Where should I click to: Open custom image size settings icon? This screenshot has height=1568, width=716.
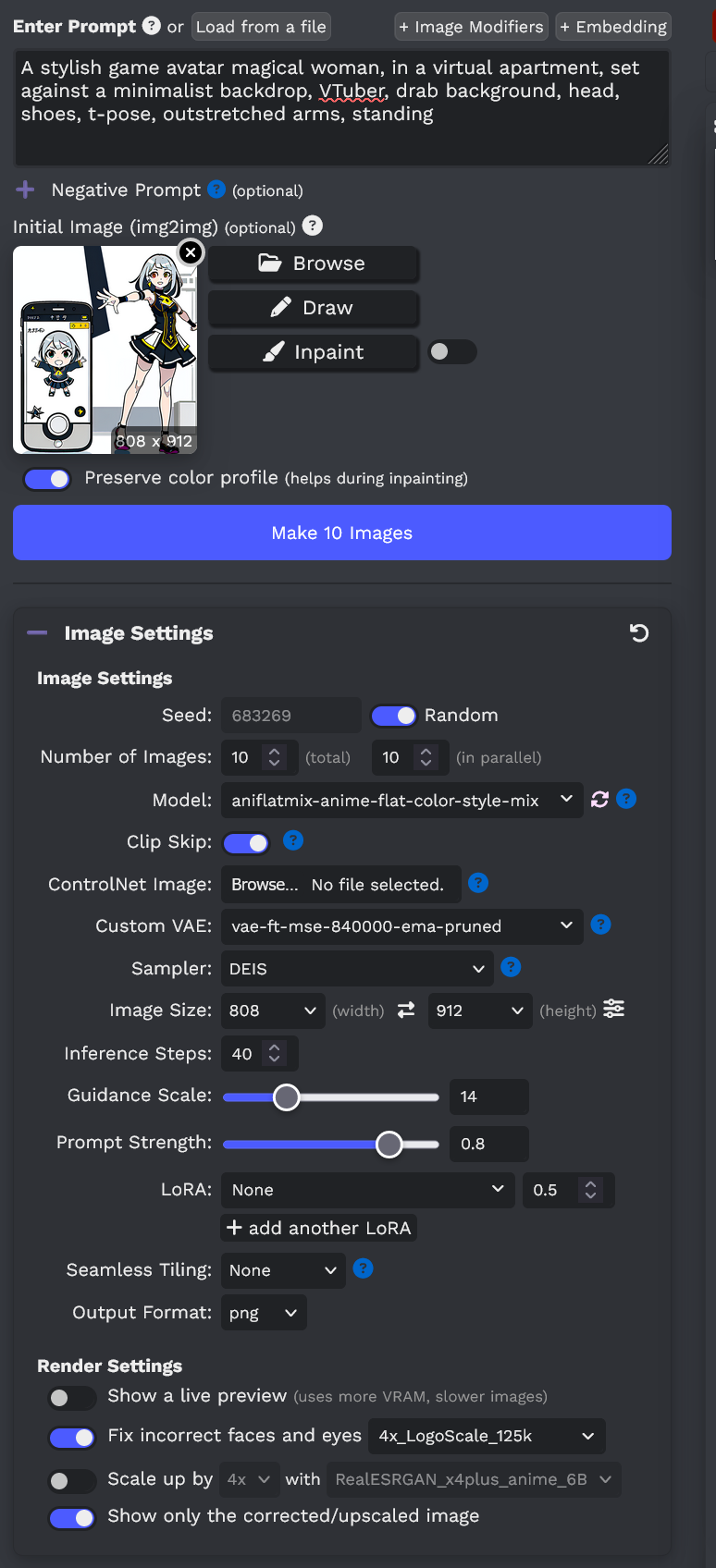tap(613, 1010)
